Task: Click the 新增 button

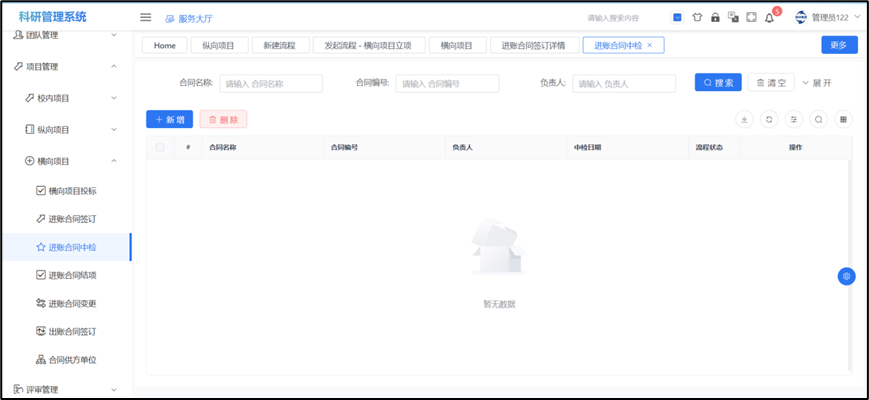Action: pos(169,119)
